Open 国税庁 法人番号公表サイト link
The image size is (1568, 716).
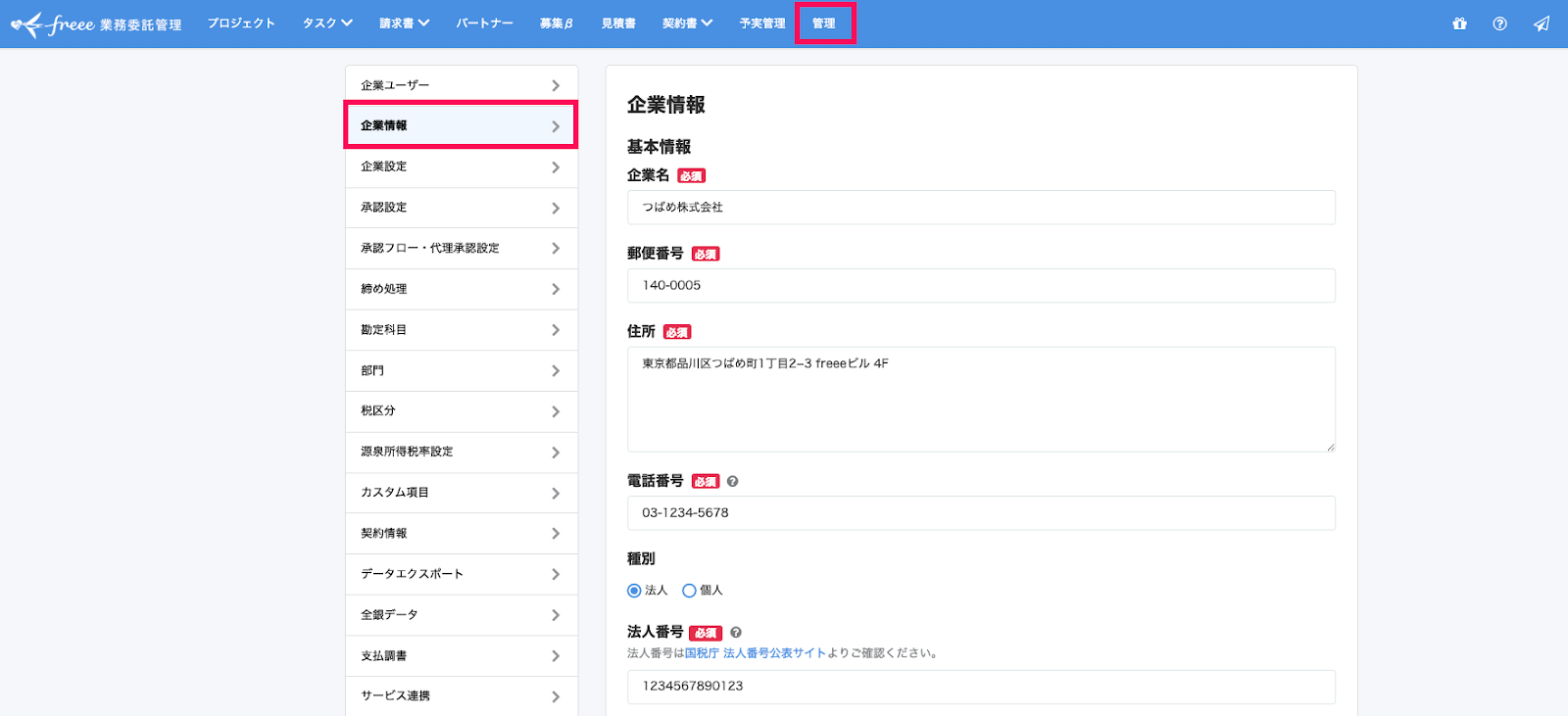pos(755,653)
